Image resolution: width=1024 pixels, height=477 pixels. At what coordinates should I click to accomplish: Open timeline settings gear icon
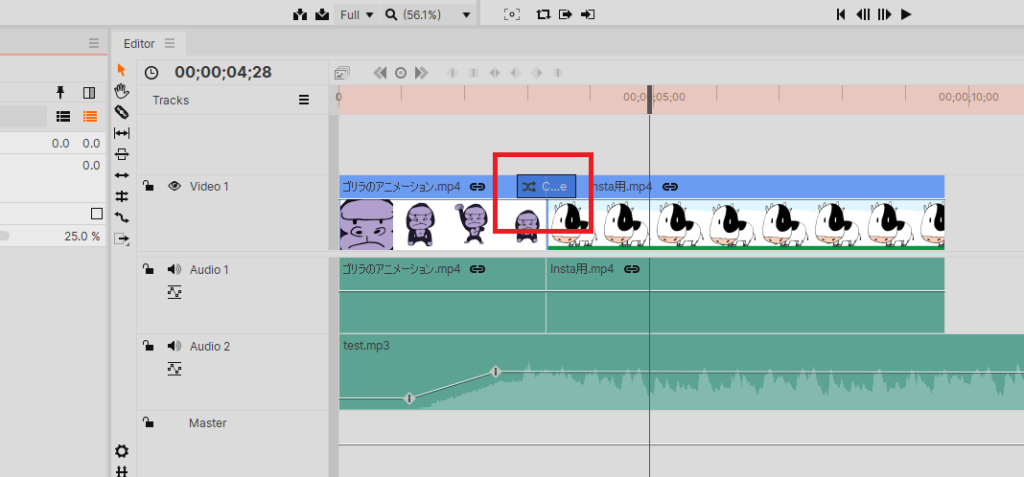coord(122,451)
